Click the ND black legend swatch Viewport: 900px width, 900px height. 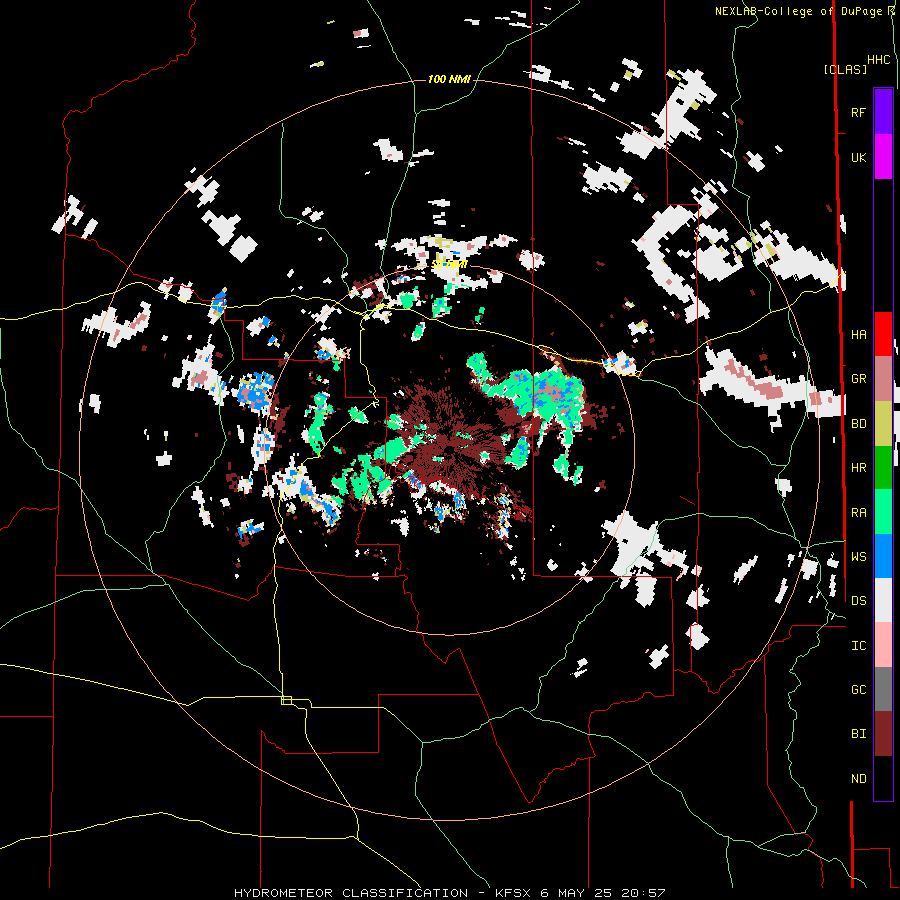883,778
